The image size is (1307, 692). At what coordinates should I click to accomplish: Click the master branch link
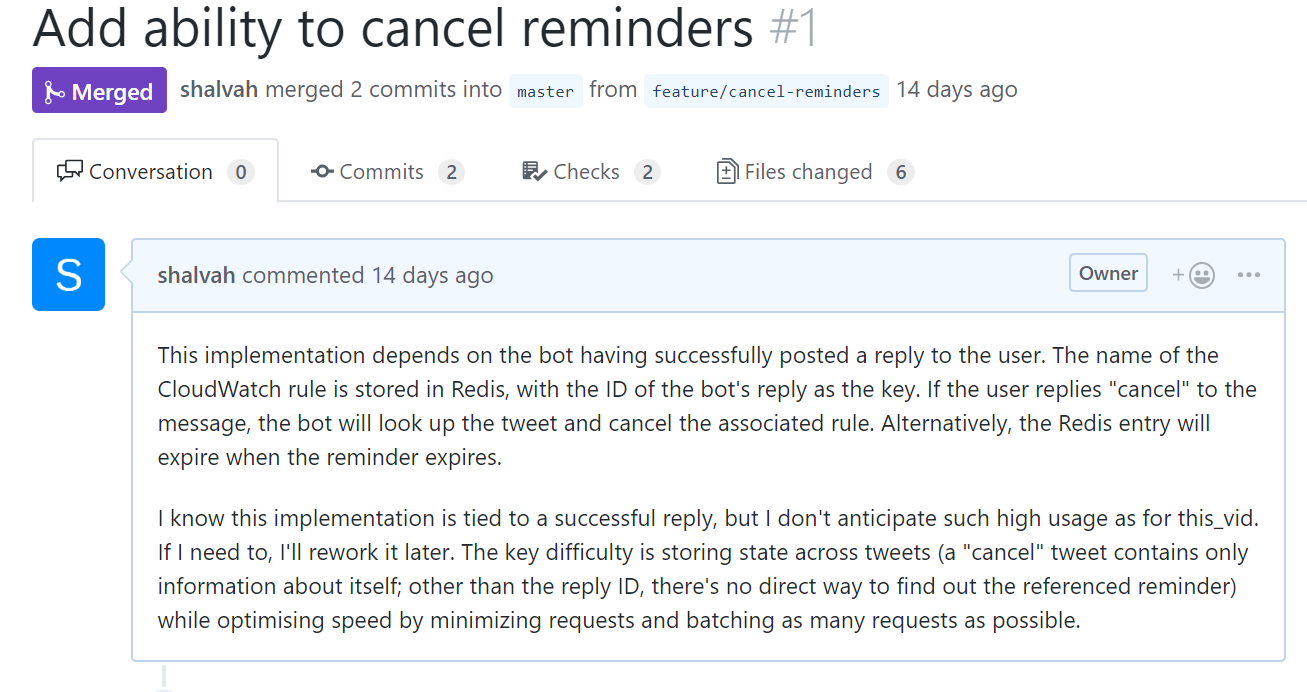(x=545, y=91)
